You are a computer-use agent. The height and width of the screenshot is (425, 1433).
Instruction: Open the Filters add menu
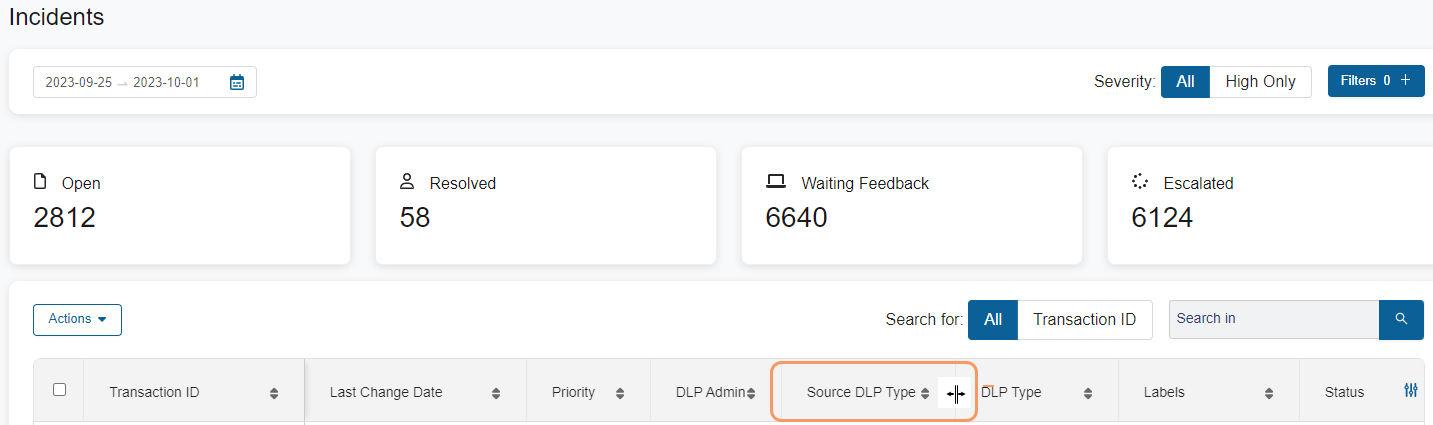click(x=1375, y=81)
